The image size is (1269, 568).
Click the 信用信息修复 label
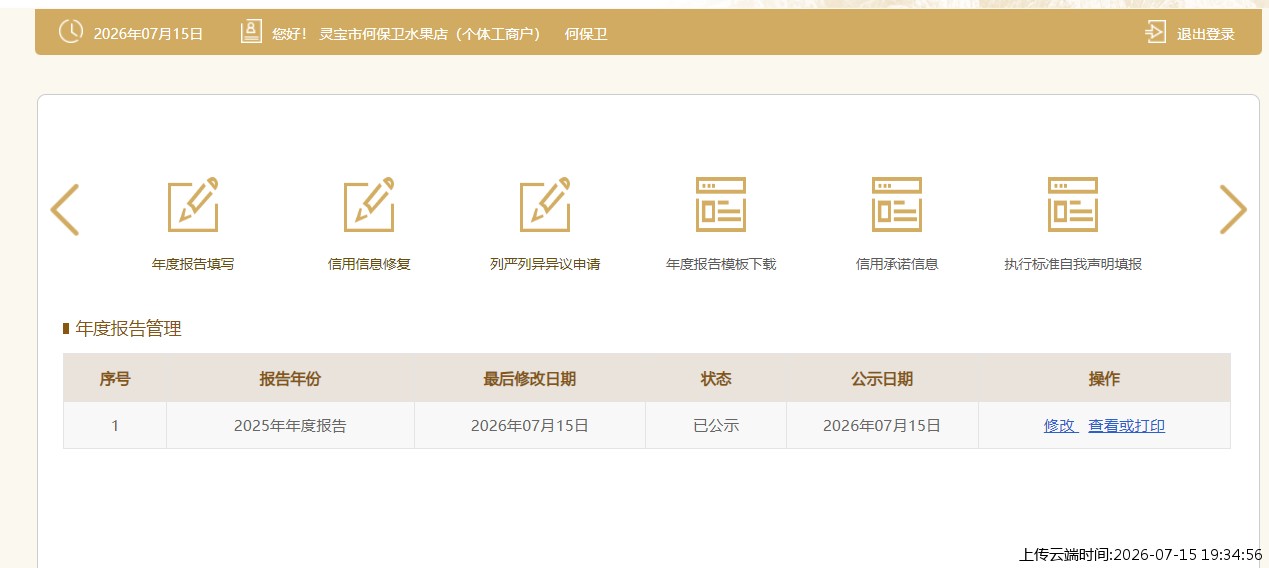click(369, 265)
